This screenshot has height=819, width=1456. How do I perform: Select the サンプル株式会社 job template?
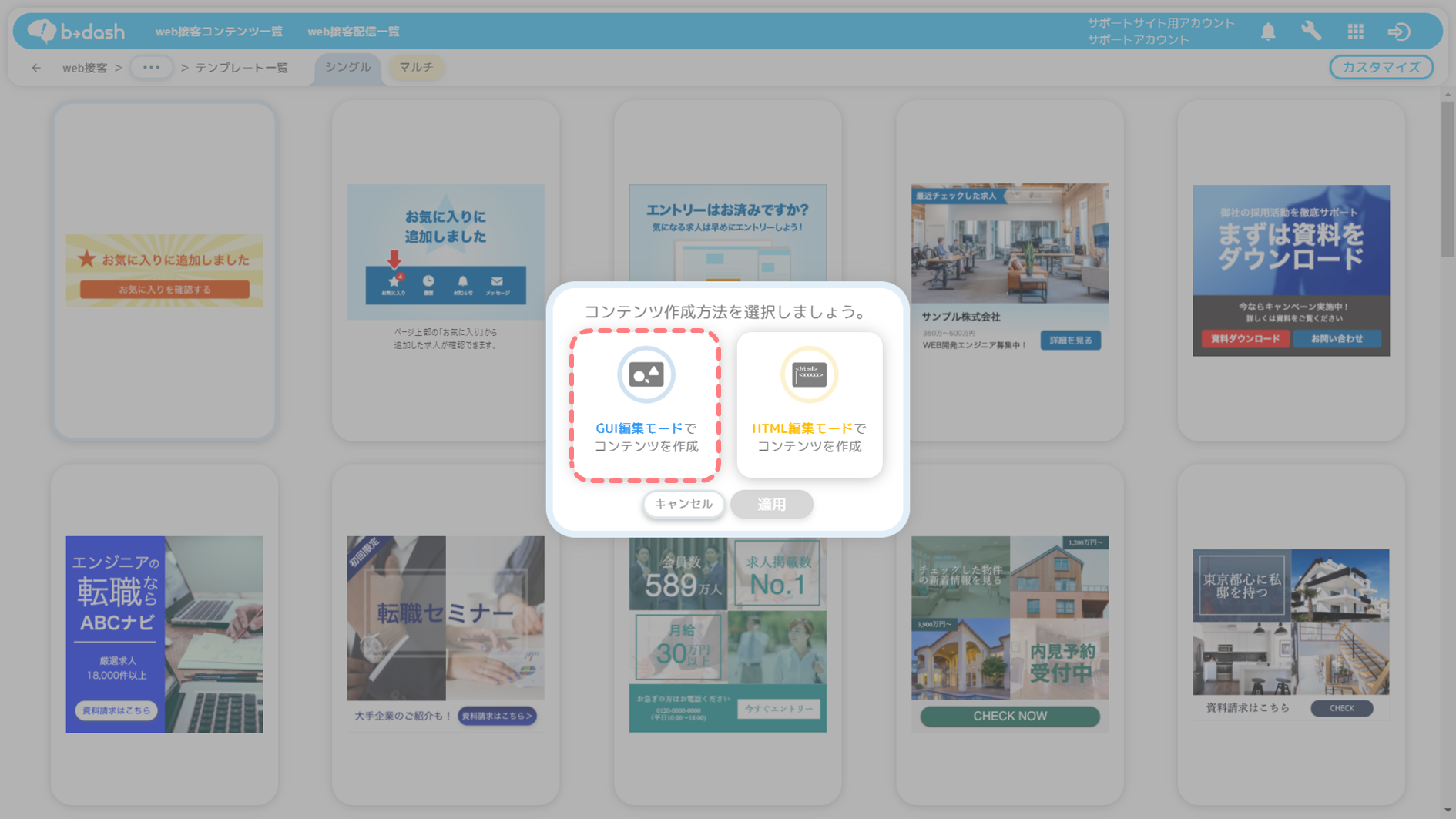coord(1009,270)
